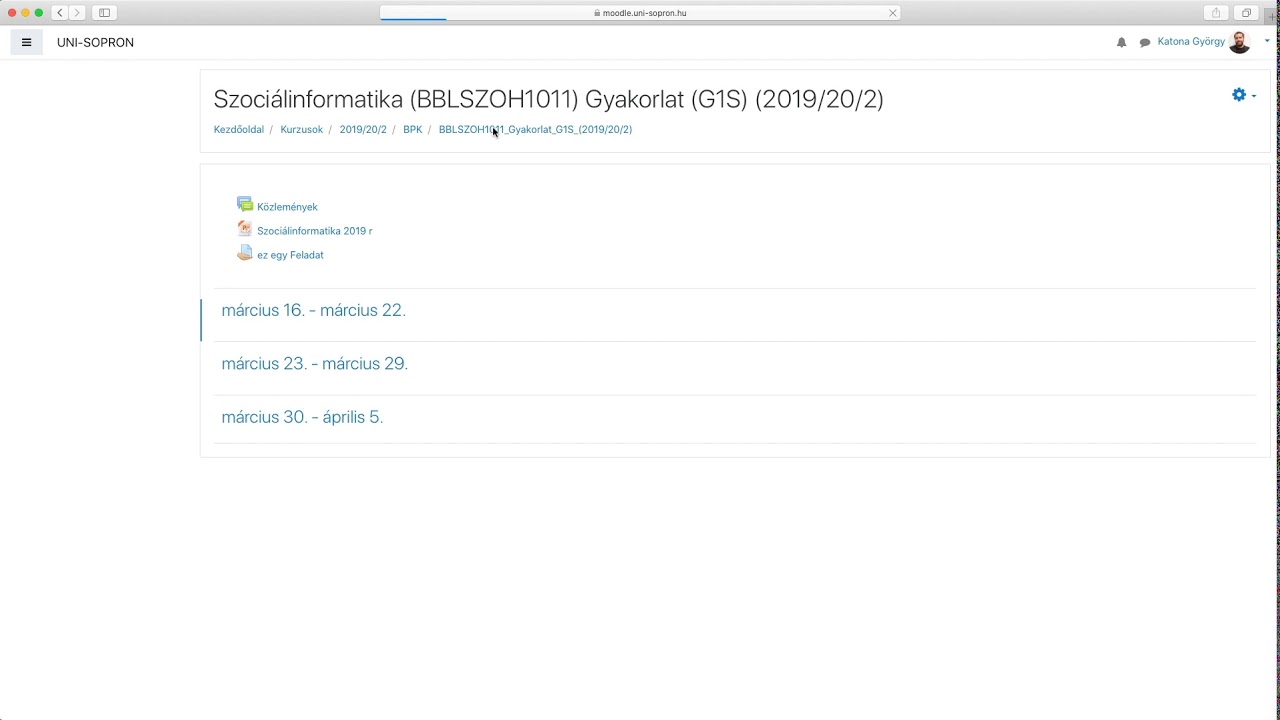Show all tabs overview button

tap(1246, 13)
